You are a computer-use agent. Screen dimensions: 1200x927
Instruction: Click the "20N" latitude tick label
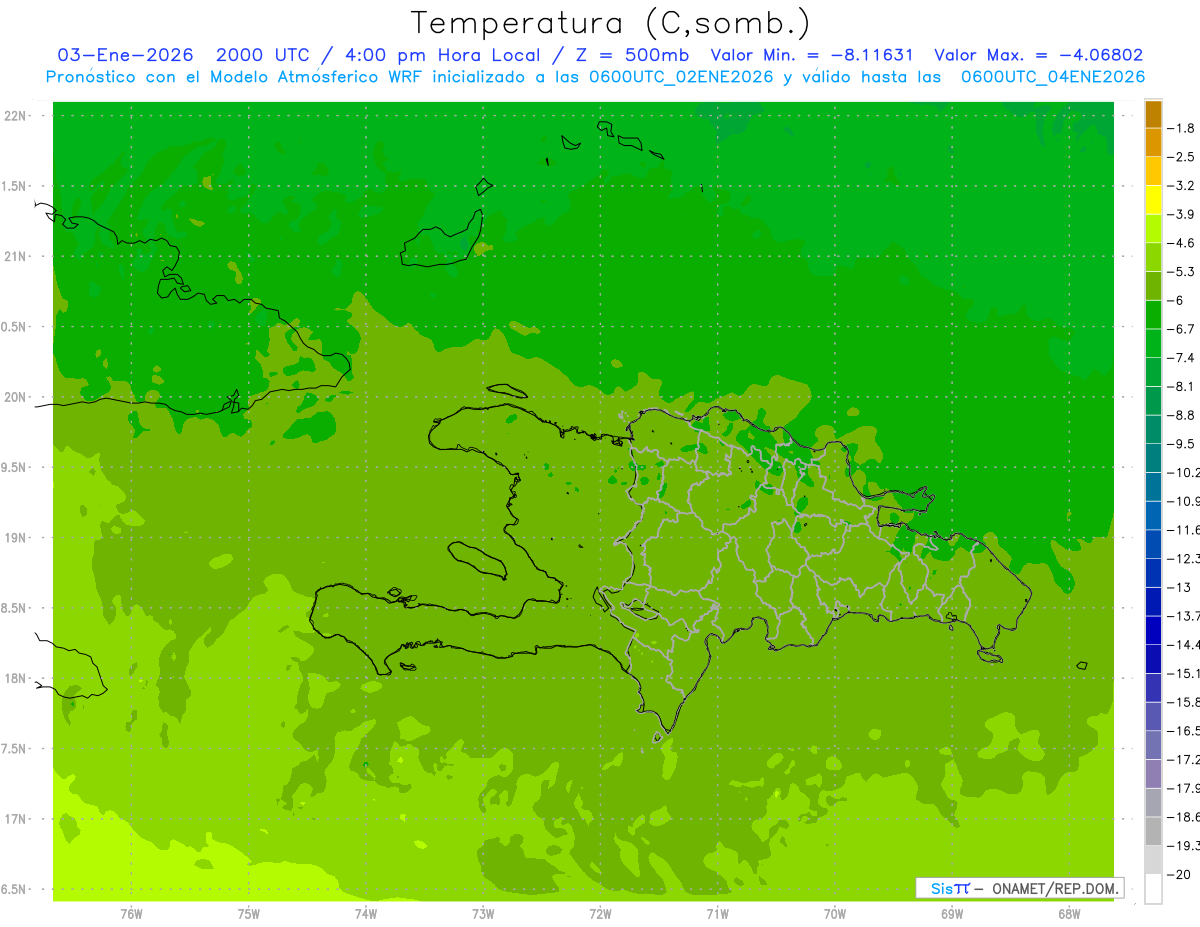(x=17, y=397)
